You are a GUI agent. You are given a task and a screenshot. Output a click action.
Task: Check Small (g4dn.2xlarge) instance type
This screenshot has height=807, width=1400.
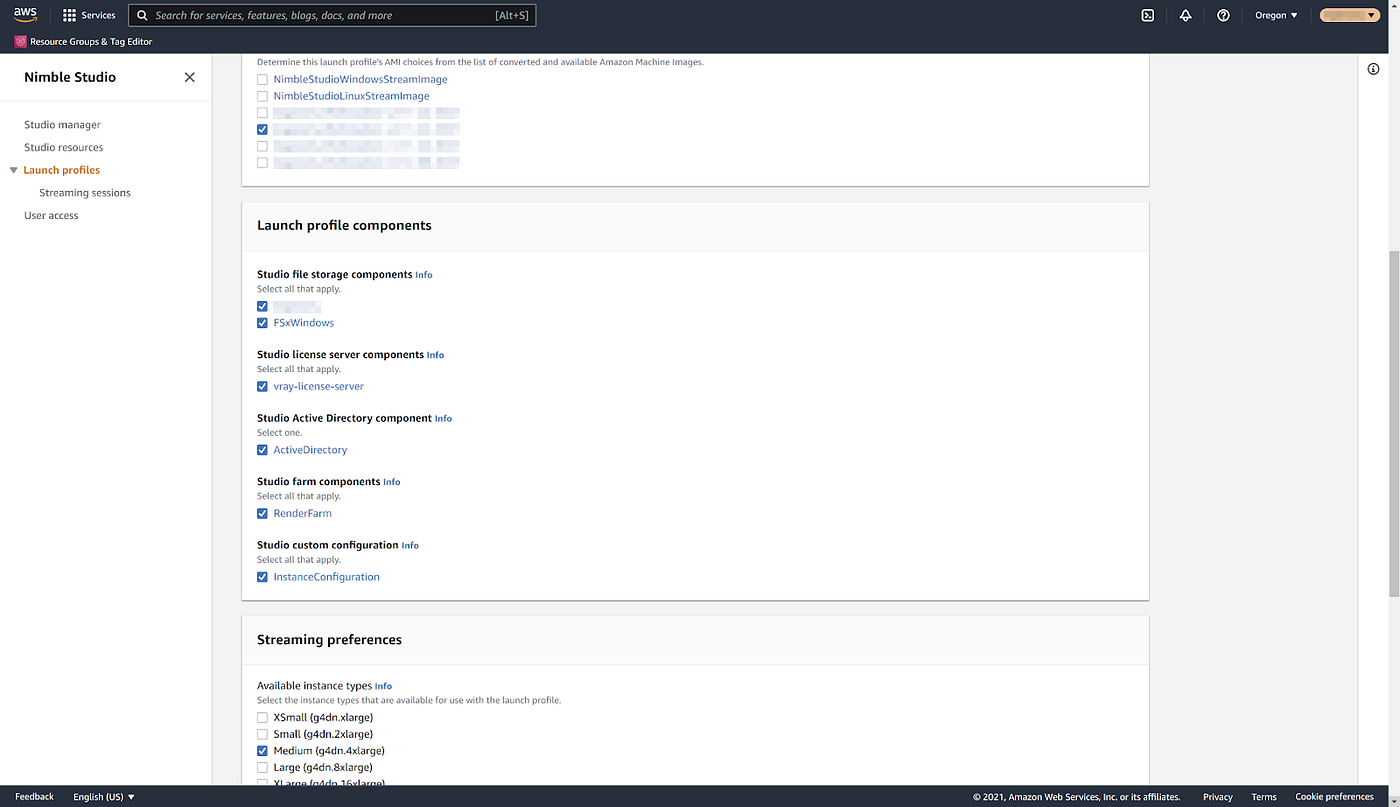262,734
